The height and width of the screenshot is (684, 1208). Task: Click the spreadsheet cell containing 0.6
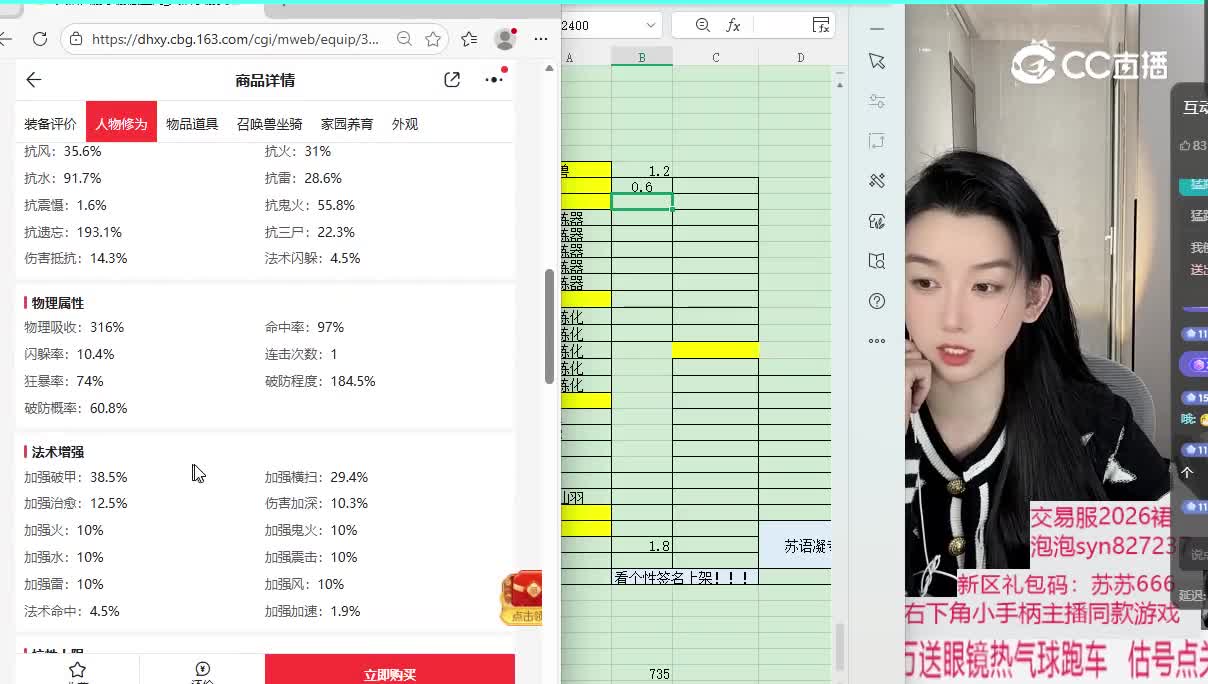[642, 187]
